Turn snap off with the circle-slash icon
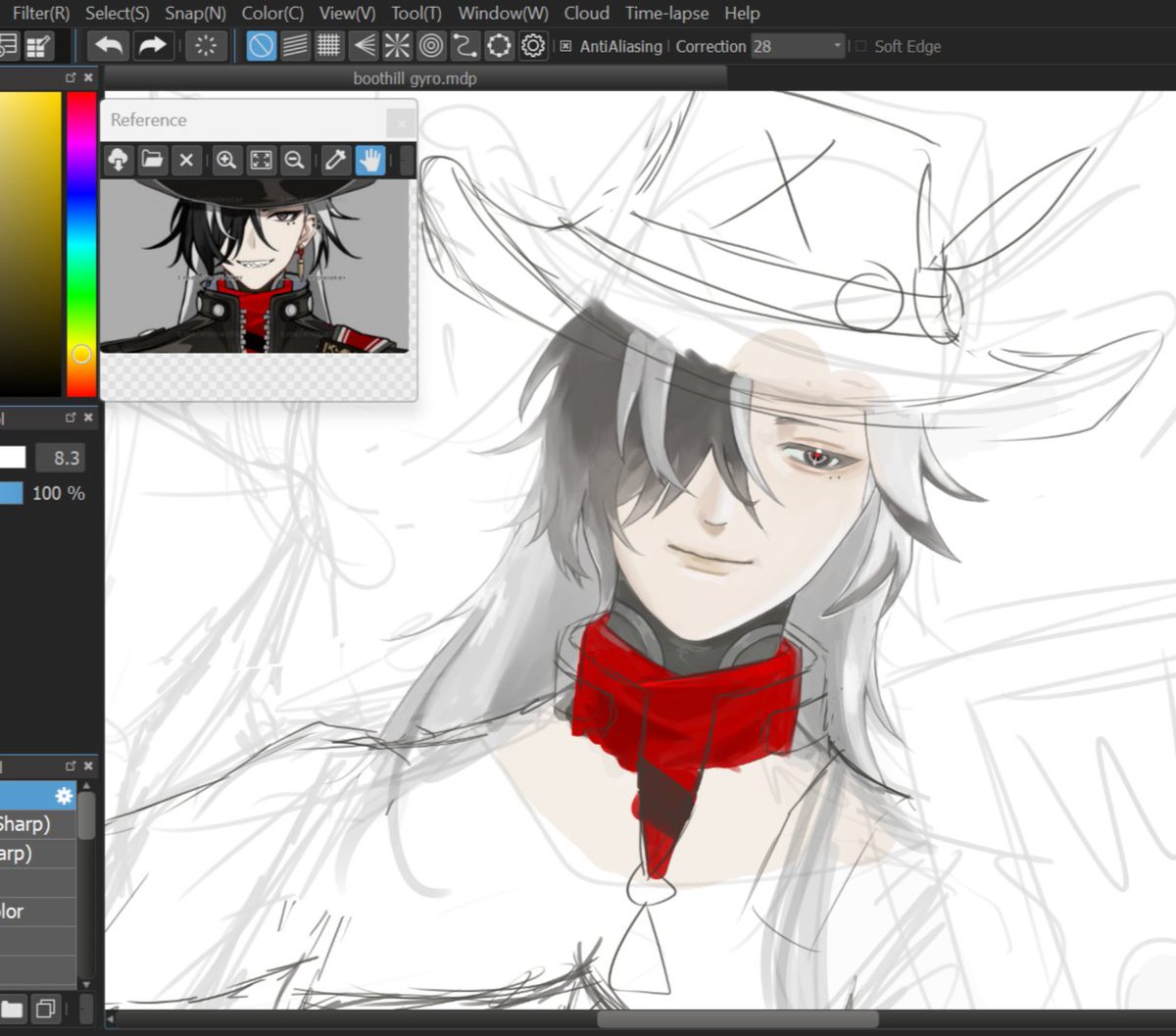1176x1036 pixels. coord(261,46)
